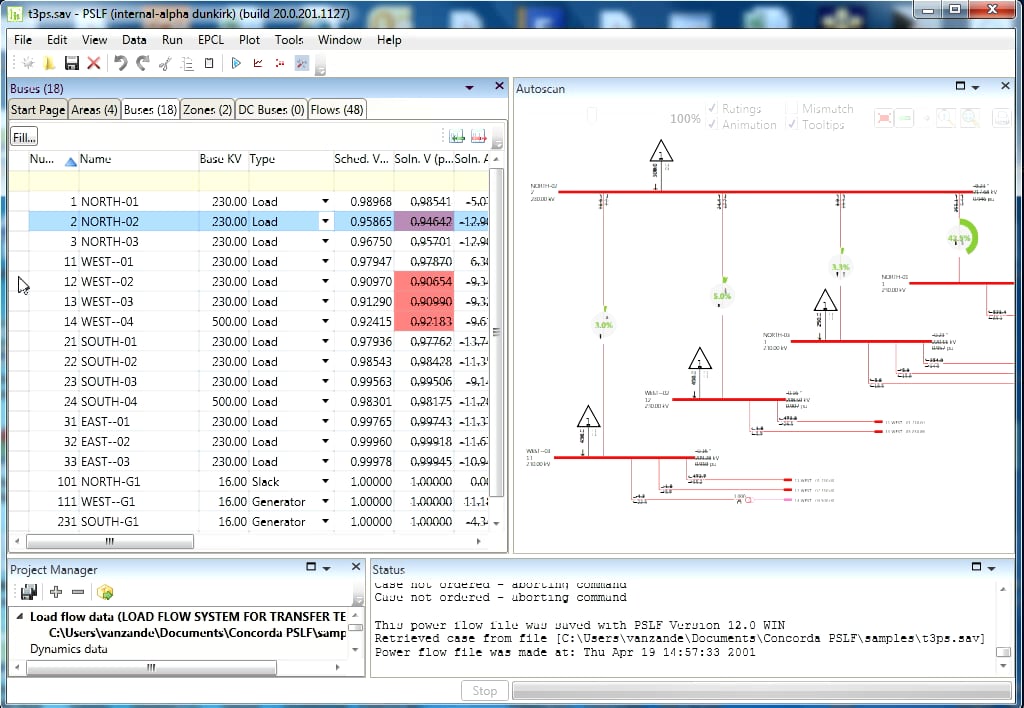This screenshot has height=708, width=1024.
Task: Open a file with the yellow folder icon
Action: [x=50, y=63]
